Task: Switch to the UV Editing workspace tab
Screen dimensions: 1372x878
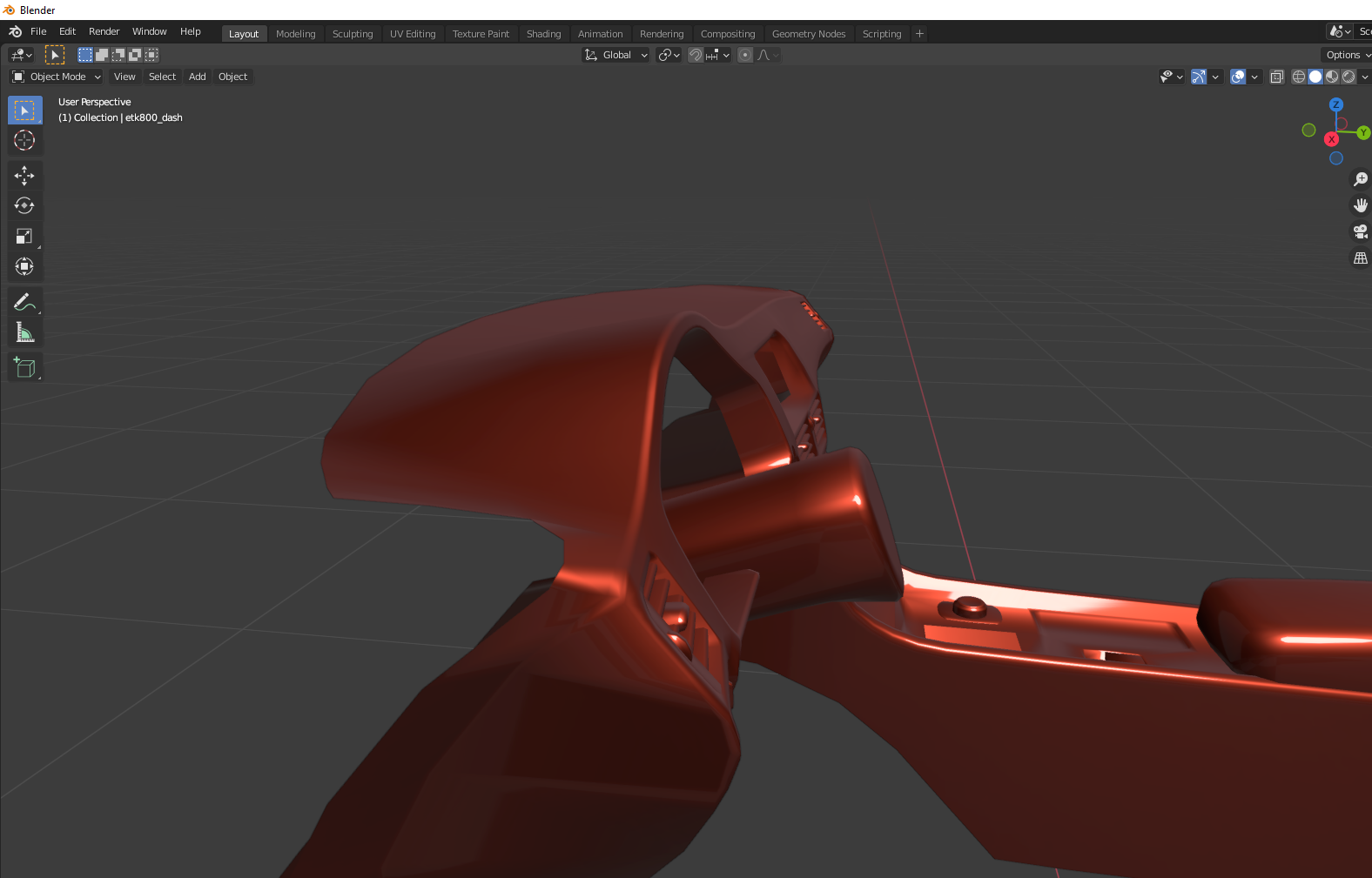Action: (413, 34)
